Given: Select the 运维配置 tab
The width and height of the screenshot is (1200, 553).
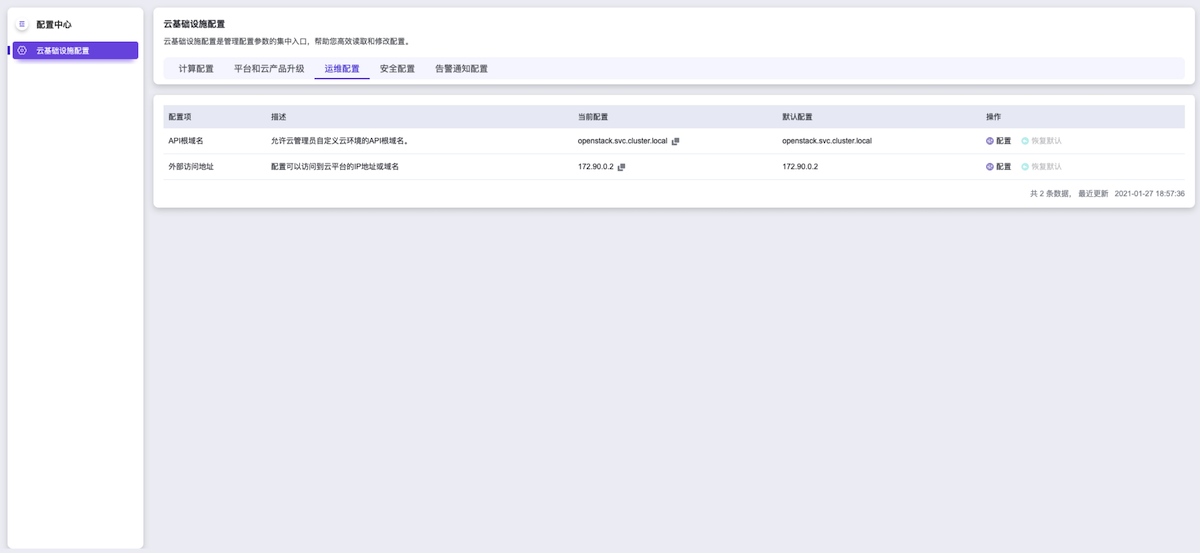Looking at the screenshot, I should pyautogui.click(x=342, y=69).
